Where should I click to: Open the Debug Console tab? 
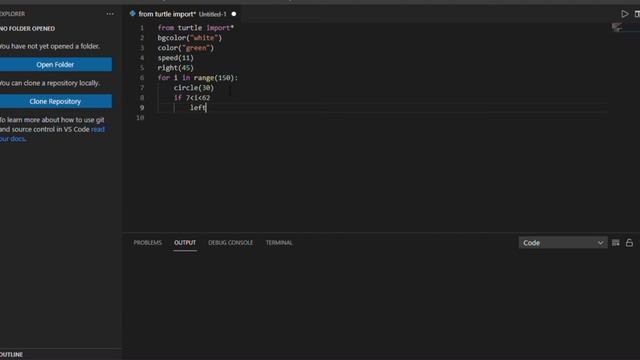[230, 242]
